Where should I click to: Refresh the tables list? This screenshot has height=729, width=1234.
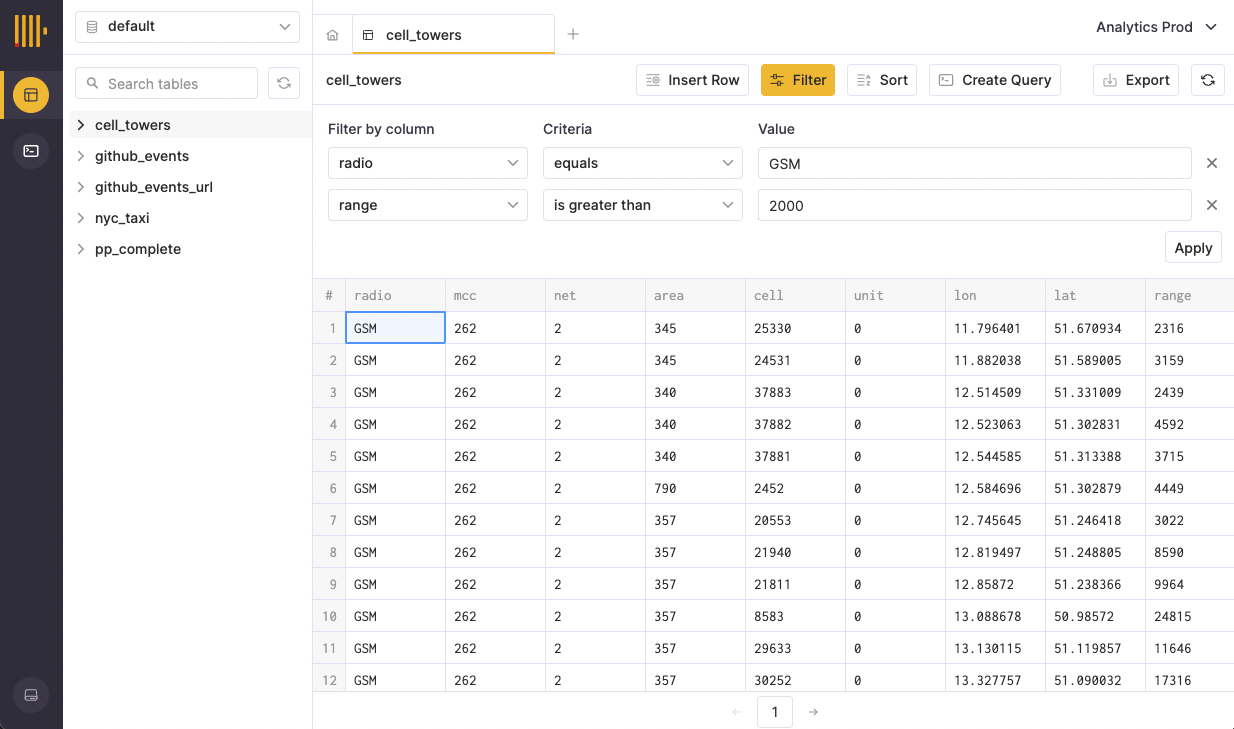[x=284, y=83]
